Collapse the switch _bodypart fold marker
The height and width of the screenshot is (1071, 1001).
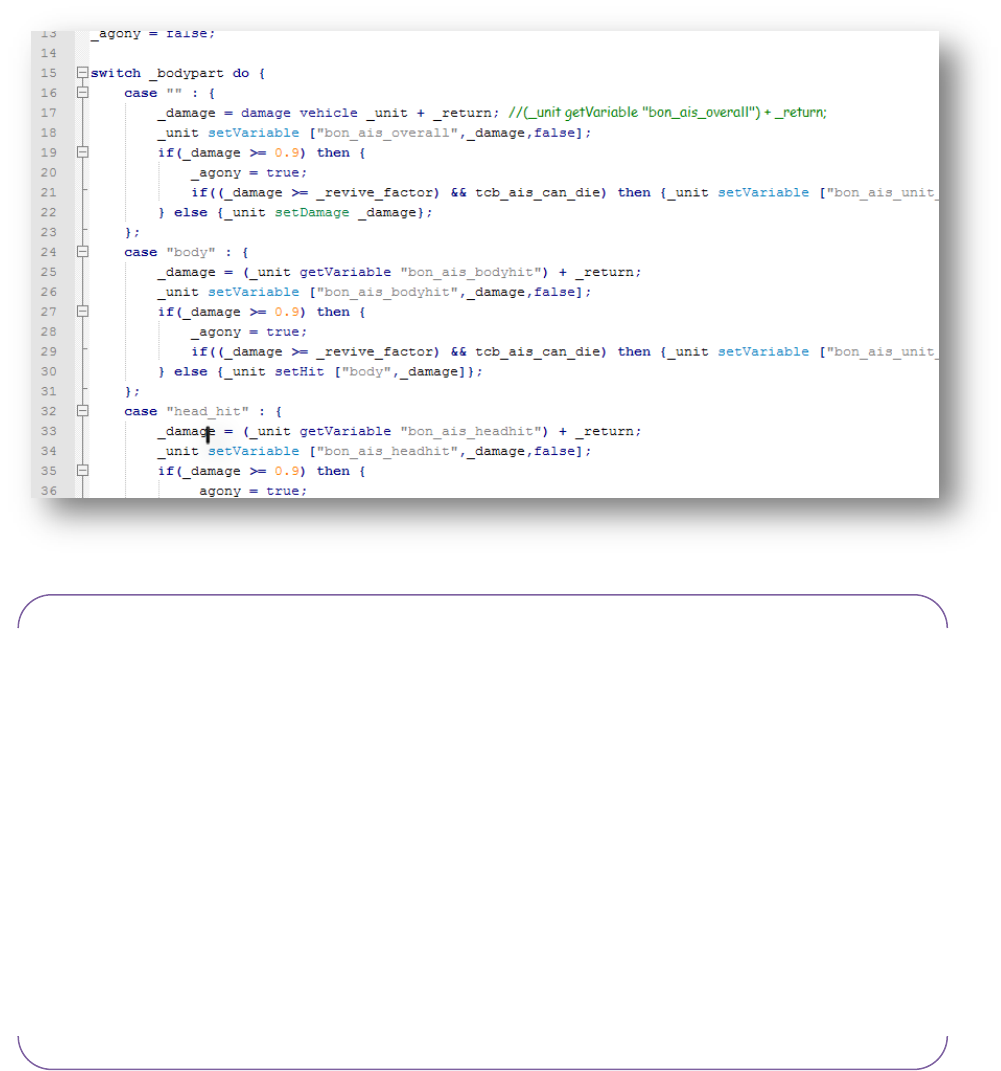point(83,72)
